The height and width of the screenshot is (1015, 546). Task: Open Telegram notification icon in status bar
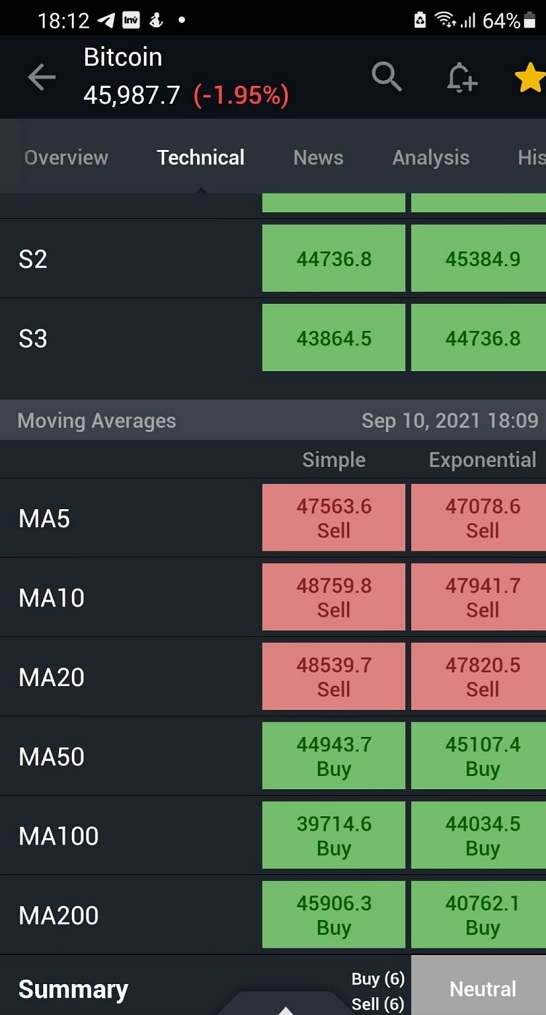coord(106,21)
